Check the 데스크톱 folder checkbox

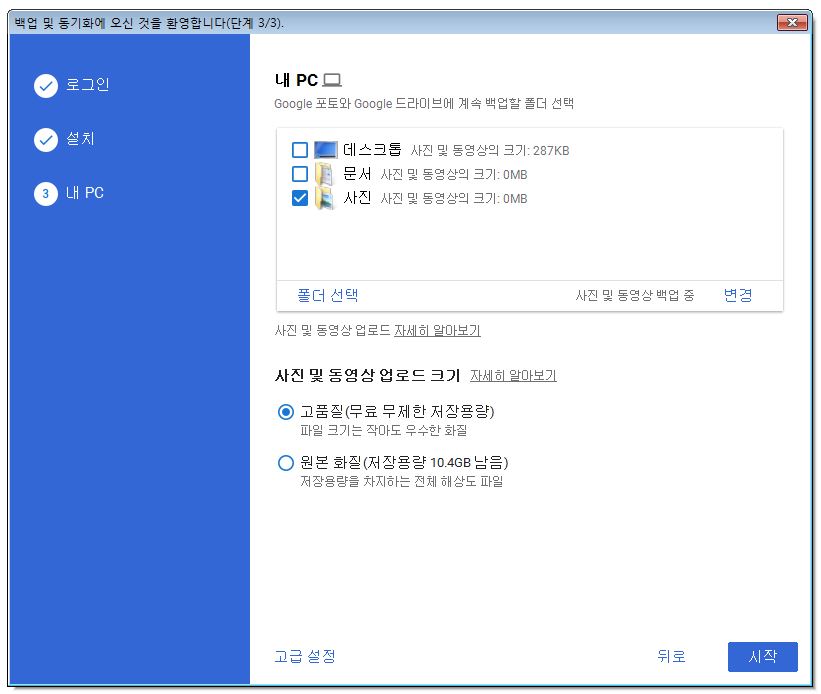point(299,150)
